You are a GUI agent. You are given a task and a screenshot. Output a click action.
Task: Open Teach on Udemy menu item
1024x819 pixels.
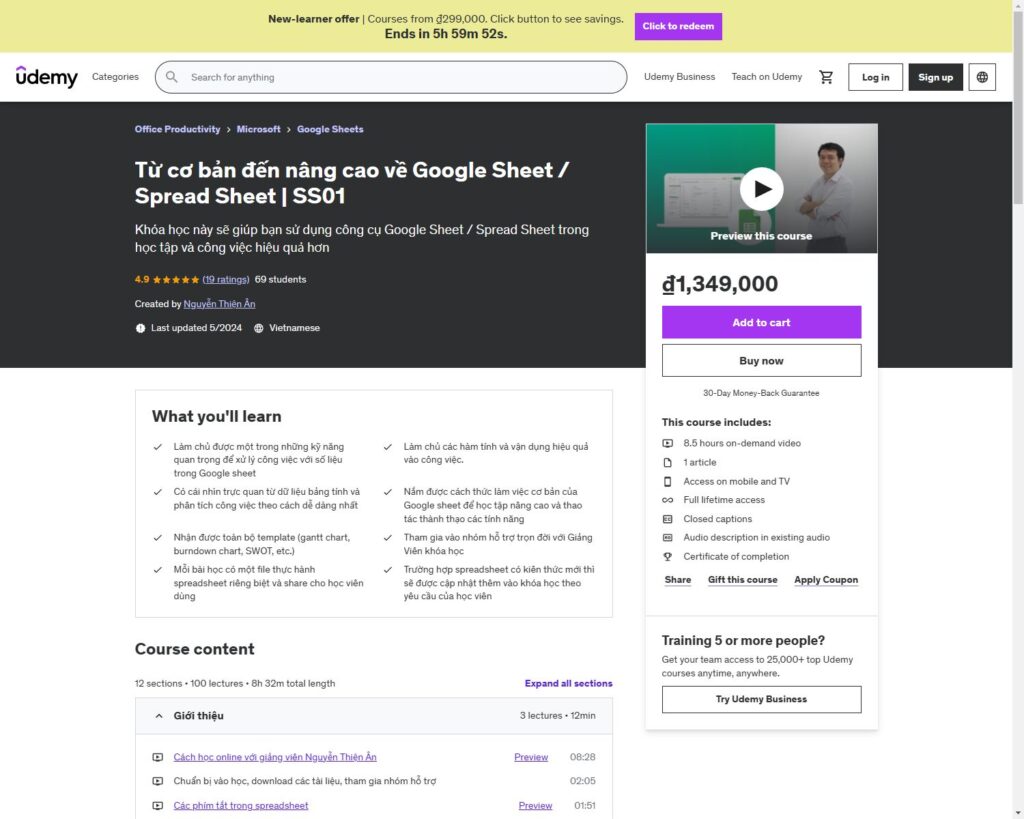[766, 77]
